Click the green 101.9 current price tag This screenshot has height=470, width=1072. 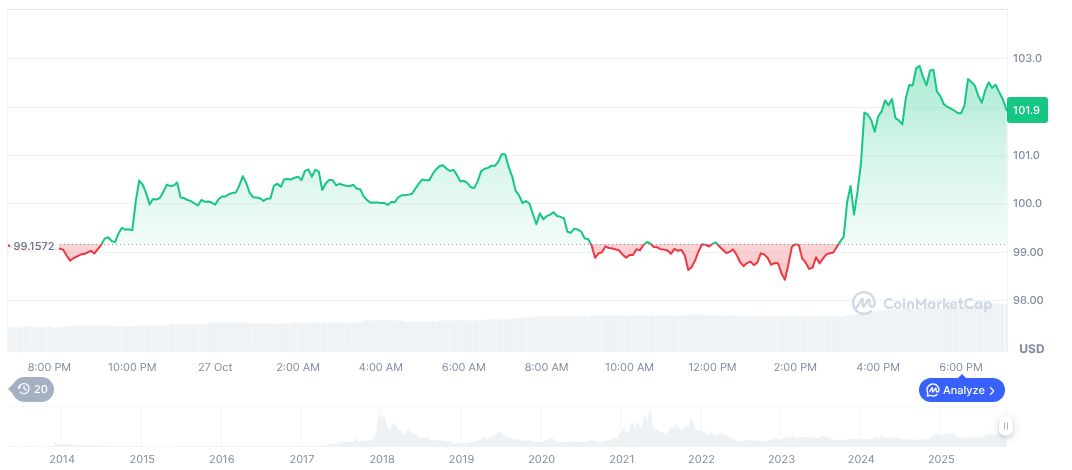pos(1027,110)
